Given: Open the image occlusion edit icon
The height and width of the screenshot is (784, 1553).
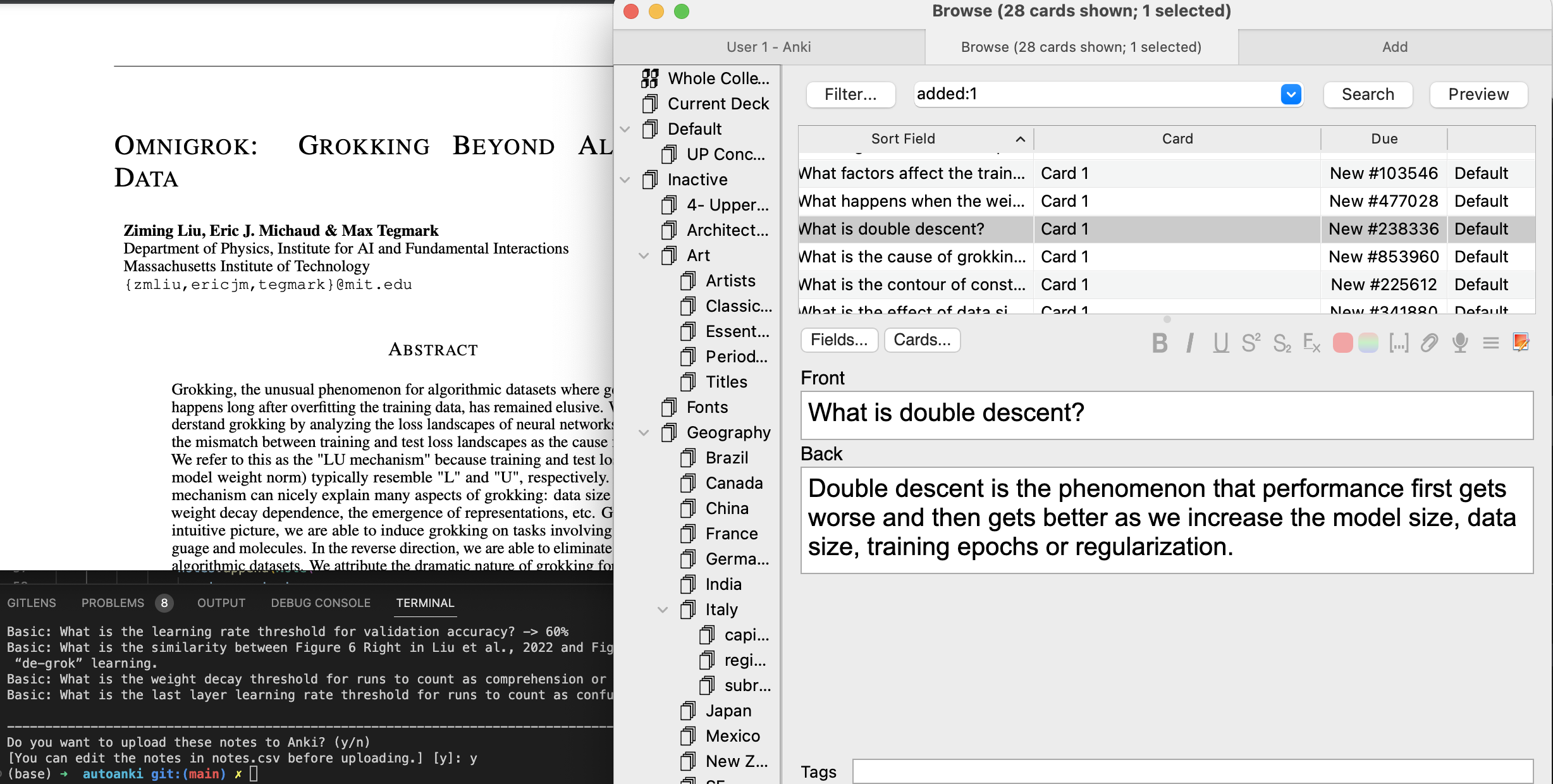Looking at the screenshot, I should (1521, 342).
